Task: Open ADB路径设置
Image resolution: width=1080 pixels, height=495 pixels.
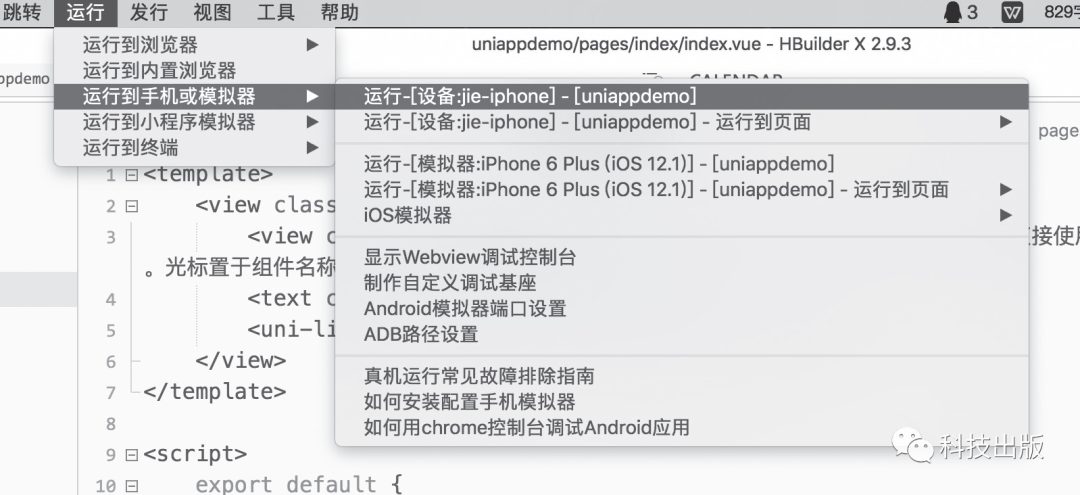Action: (682, 335)
